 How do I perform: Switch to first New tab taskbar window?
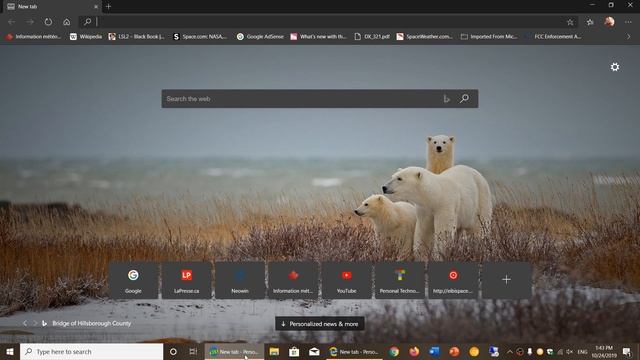tap(234, 352)
